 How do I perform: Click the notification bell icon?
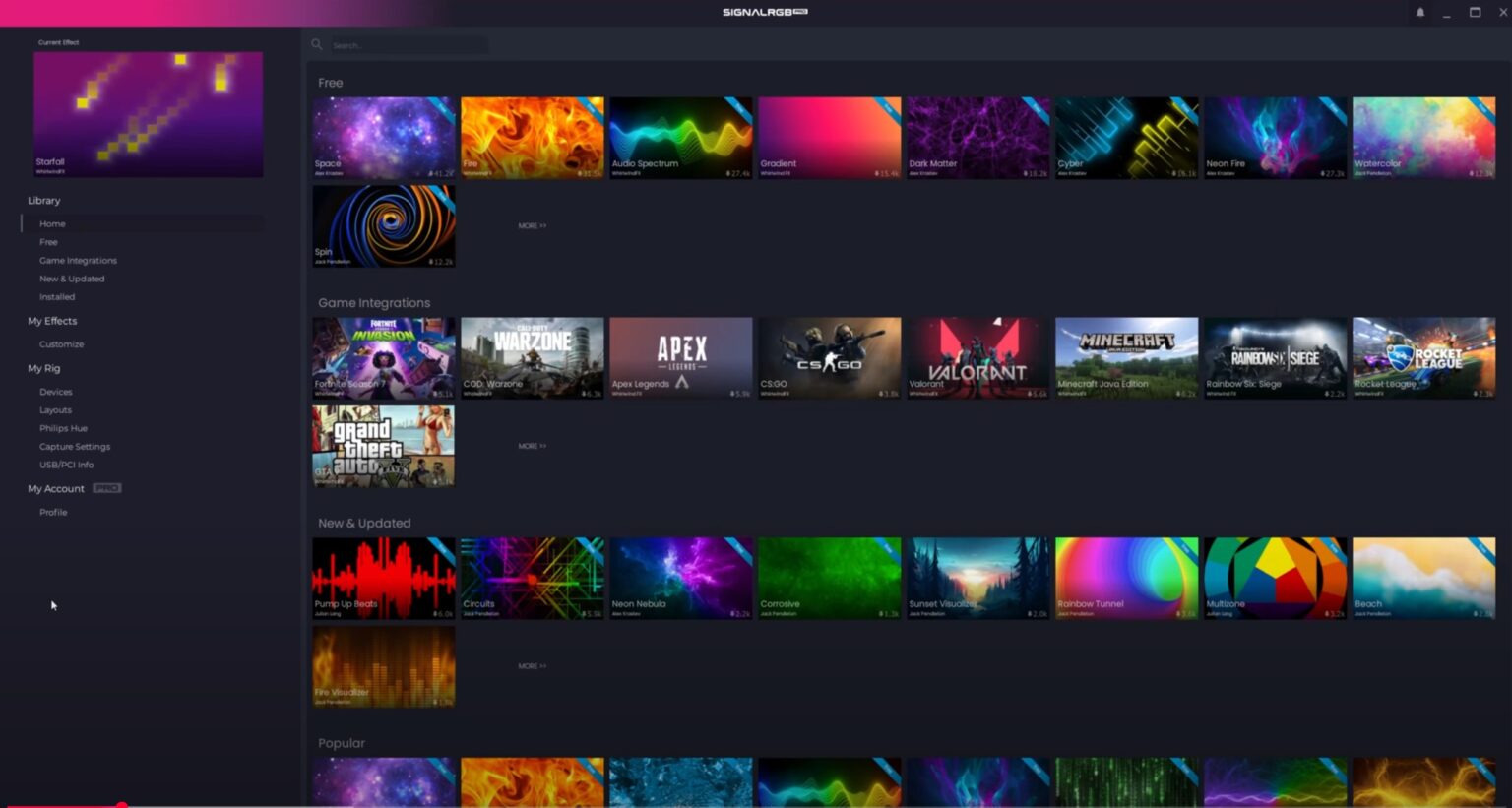[1418, 12]
